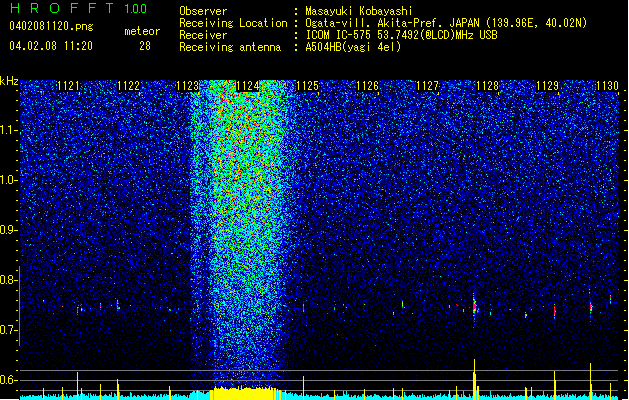This screenshot has width=629, height=400.
Task: Click the 0.8 kHz frequency axis label
Action: 9,280
